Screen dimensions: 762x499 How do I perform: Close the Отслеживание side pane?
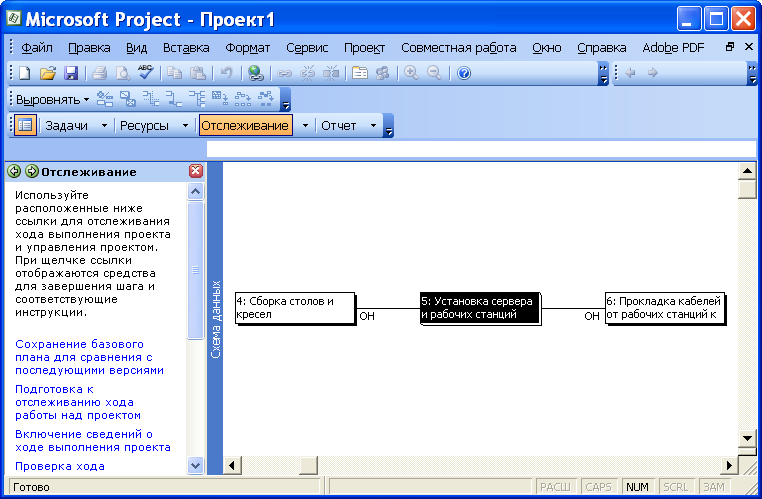point(195,171)
